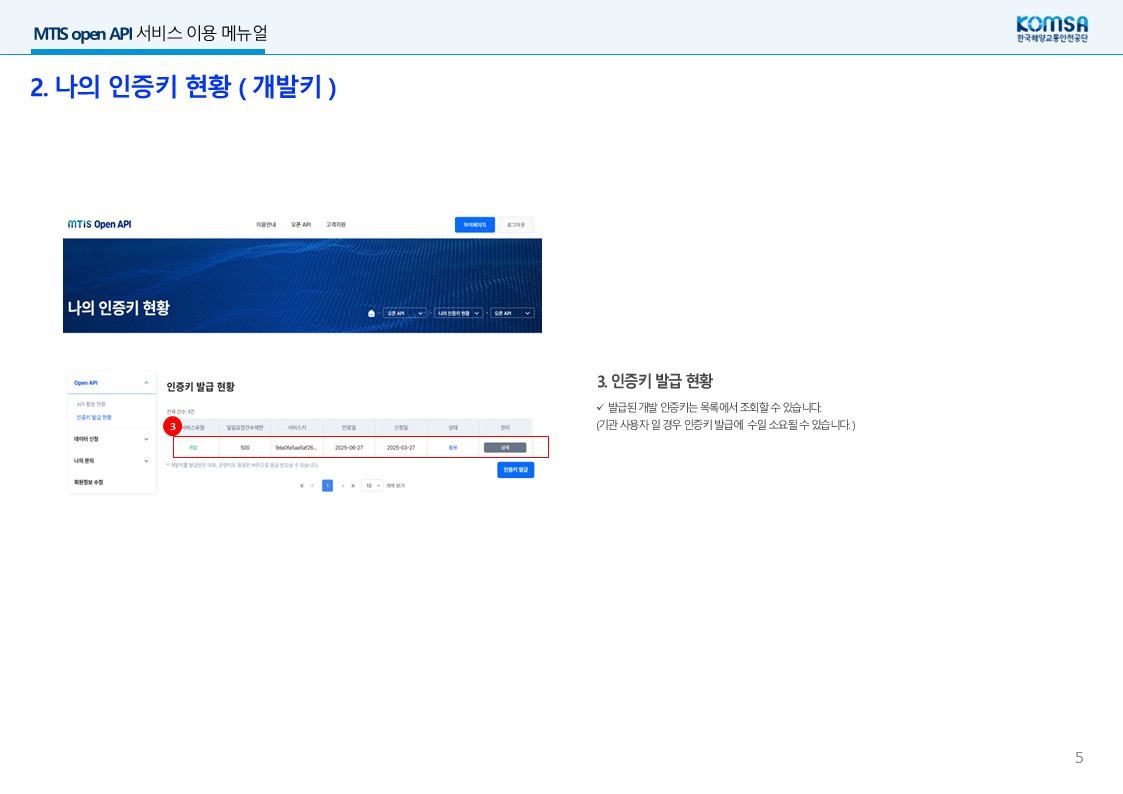The height and width of the screenshot is (794, 1123).
Task: Click the 신청일 column header
Action: pos(401,427)
